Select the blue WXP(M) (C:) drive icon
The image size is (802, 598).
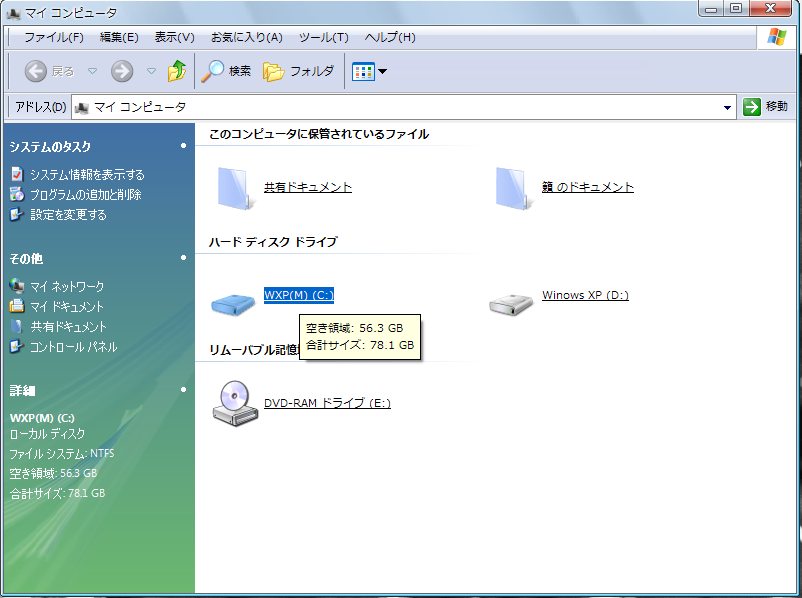(x=233, y=304)
